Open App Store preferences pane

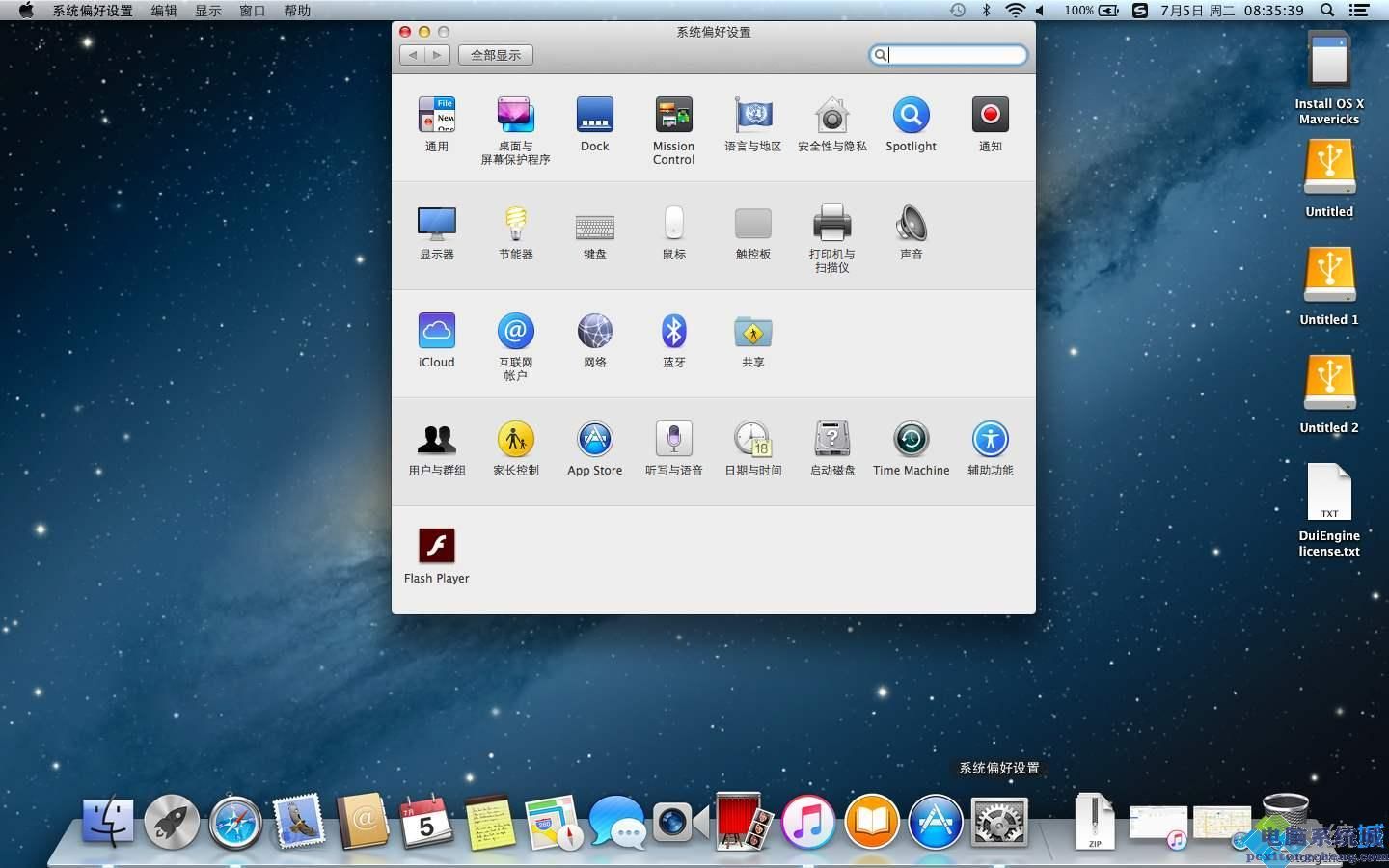[x=595, y=439]
